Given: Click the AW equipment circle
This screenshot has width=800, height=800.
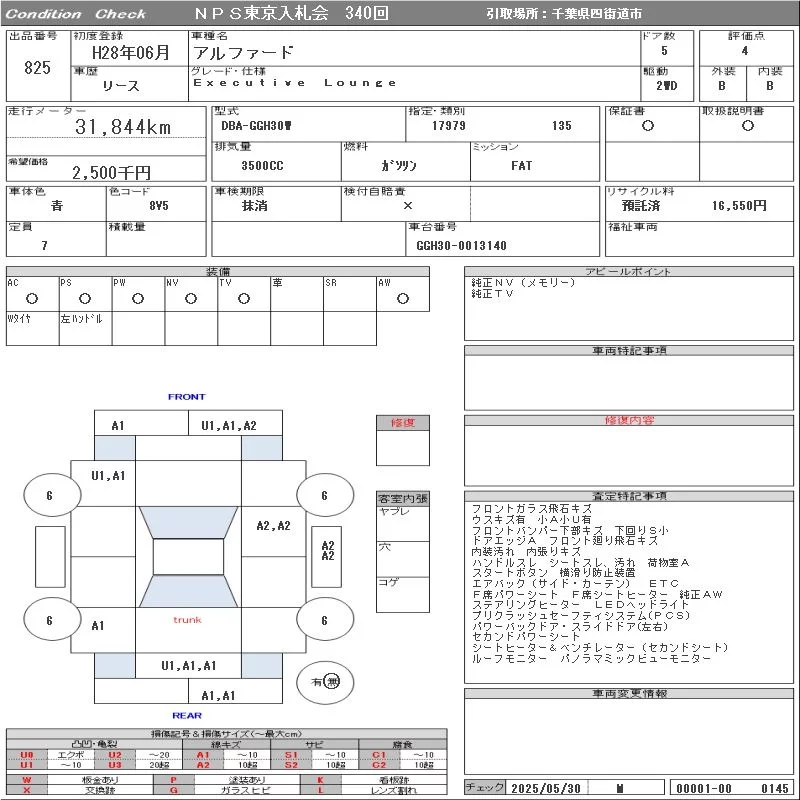Looking at the screenshot, I should [403, 298].
